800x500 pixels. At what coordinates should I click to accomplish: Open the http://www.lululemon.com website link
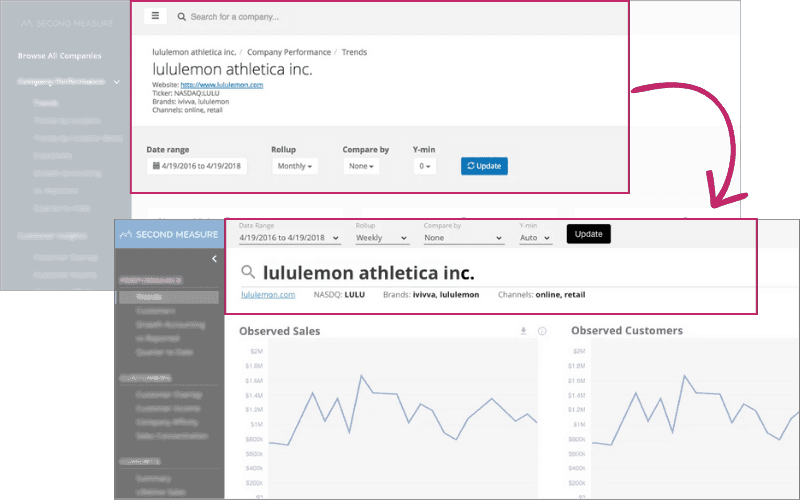(x=221, y=85)
